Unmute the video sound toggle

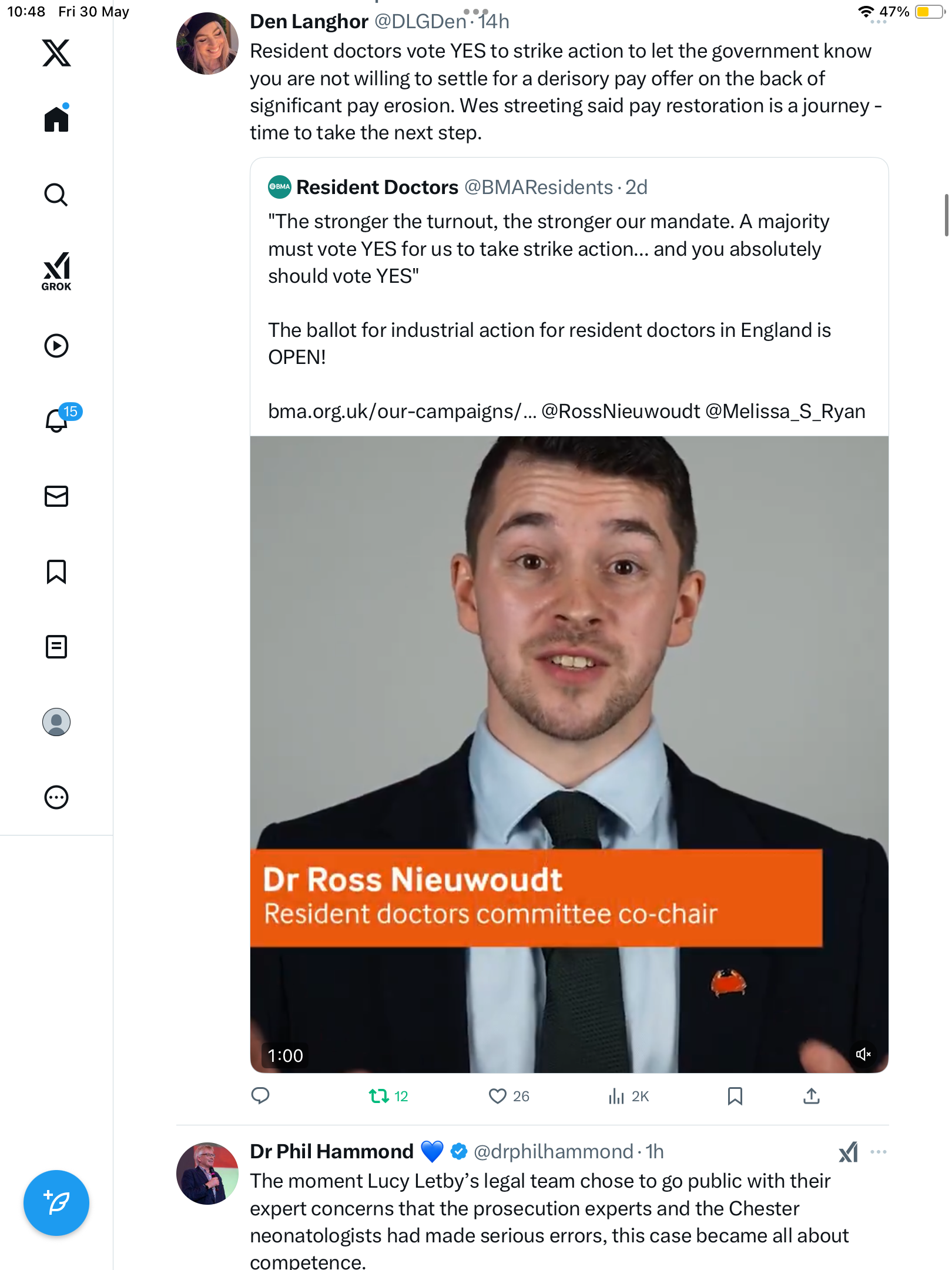point(863,1054)
